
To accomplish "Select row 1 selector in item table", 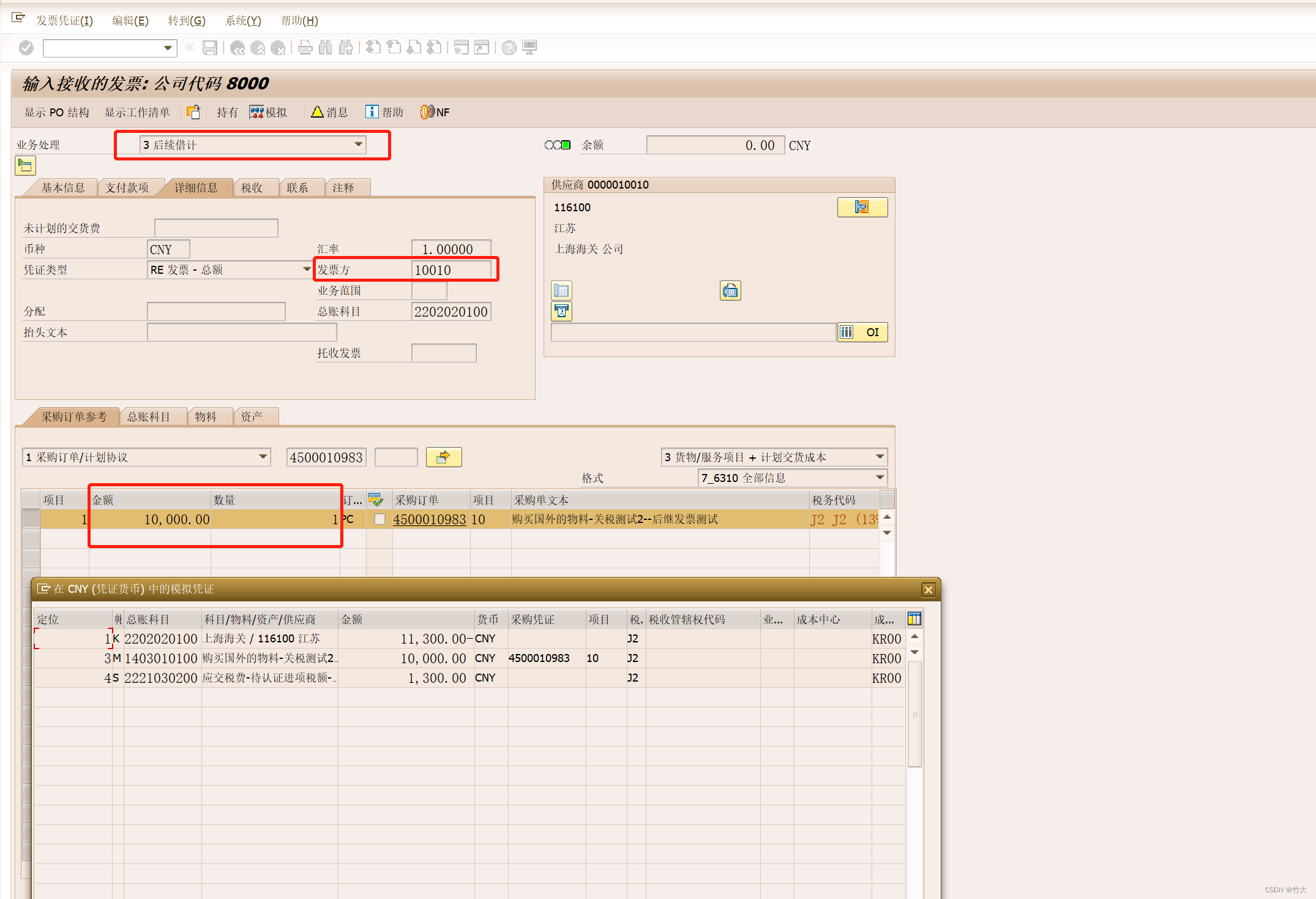I will [31, 519].
